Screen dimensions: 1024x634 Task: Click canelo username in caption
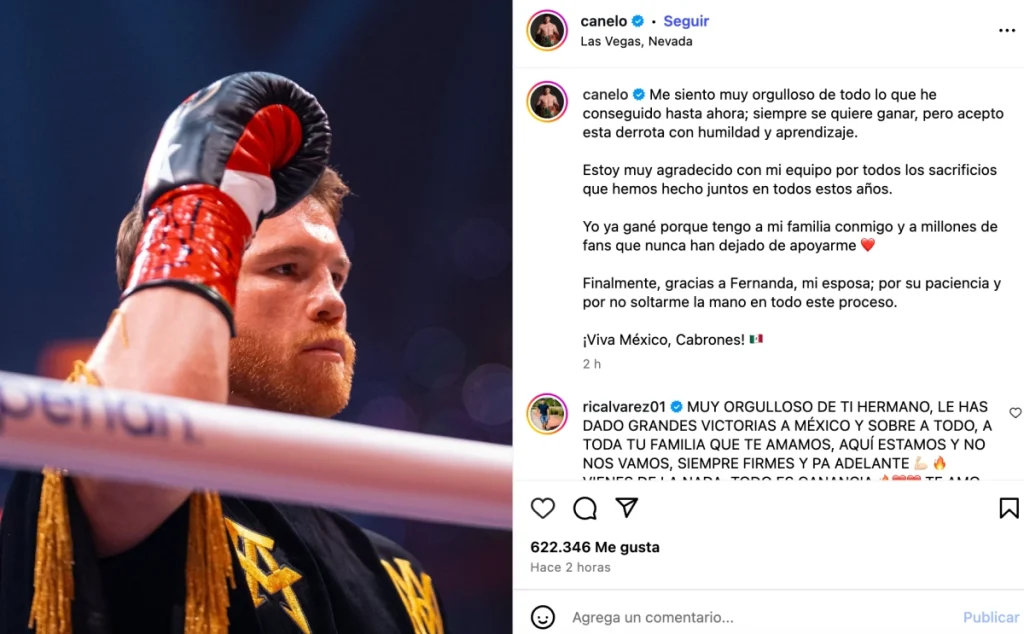point(605,95)
